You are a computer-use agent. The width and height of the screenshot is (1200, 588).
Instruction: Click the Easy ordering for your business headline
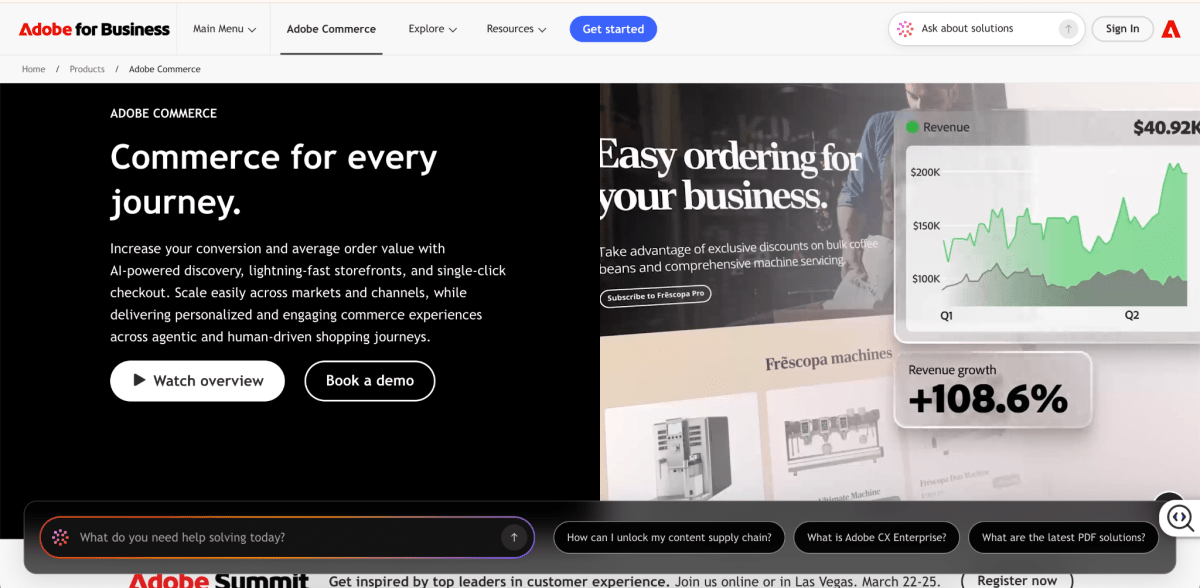point(729,176)
